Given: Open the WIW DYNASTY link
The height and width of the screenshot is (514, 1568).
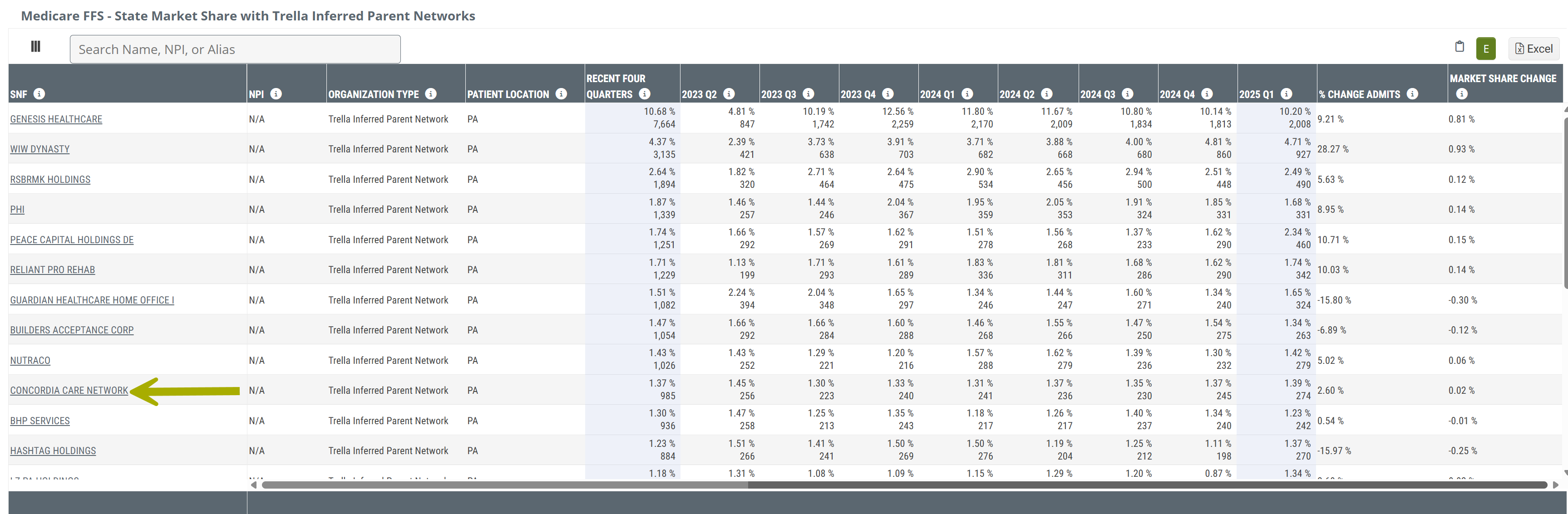Looking at the screenshot, I should tap(39, 150).
